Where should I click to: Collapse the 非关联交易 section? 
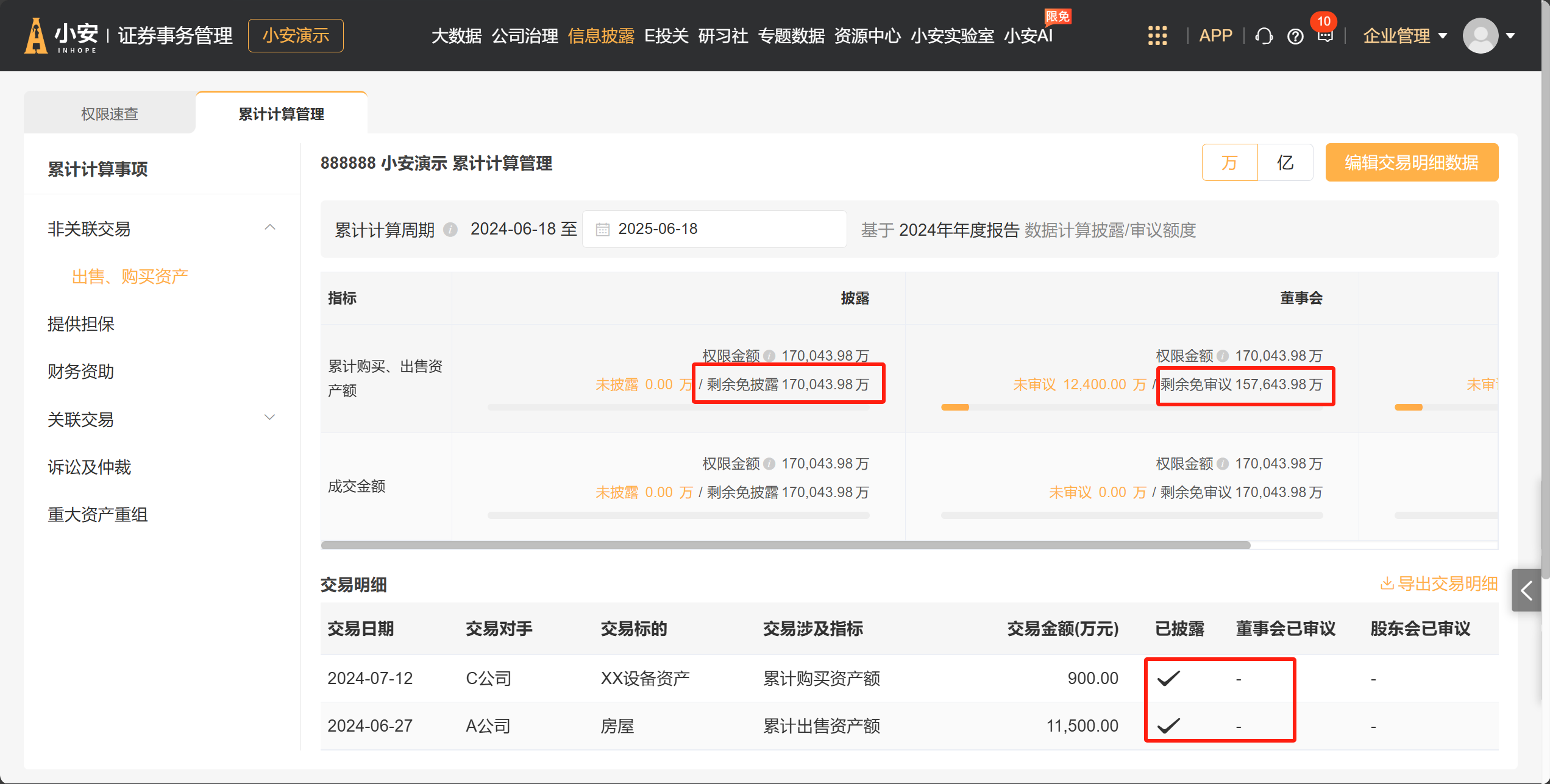tap(270, 228)
